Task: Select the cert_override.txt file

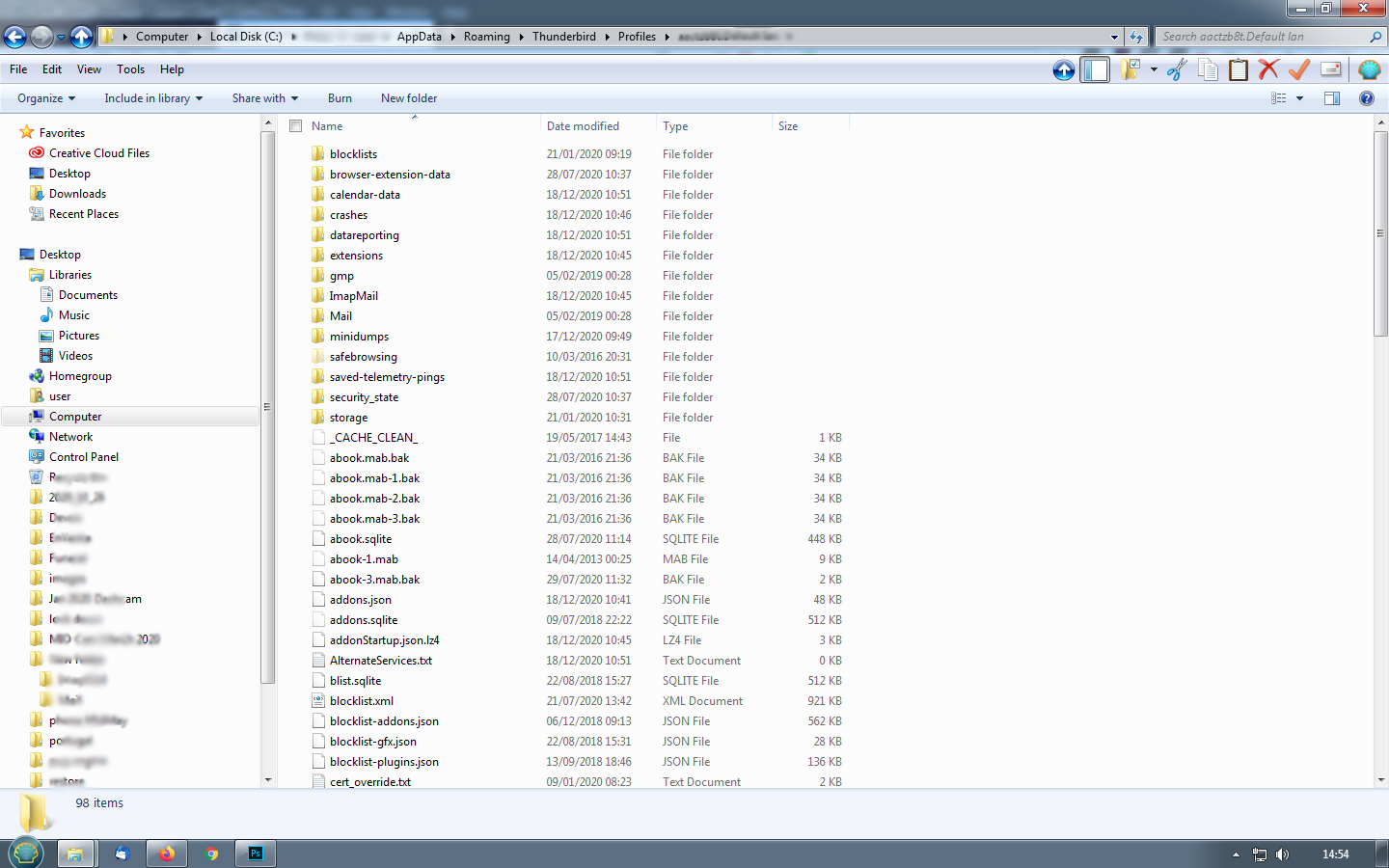Action: coord(370,782)
